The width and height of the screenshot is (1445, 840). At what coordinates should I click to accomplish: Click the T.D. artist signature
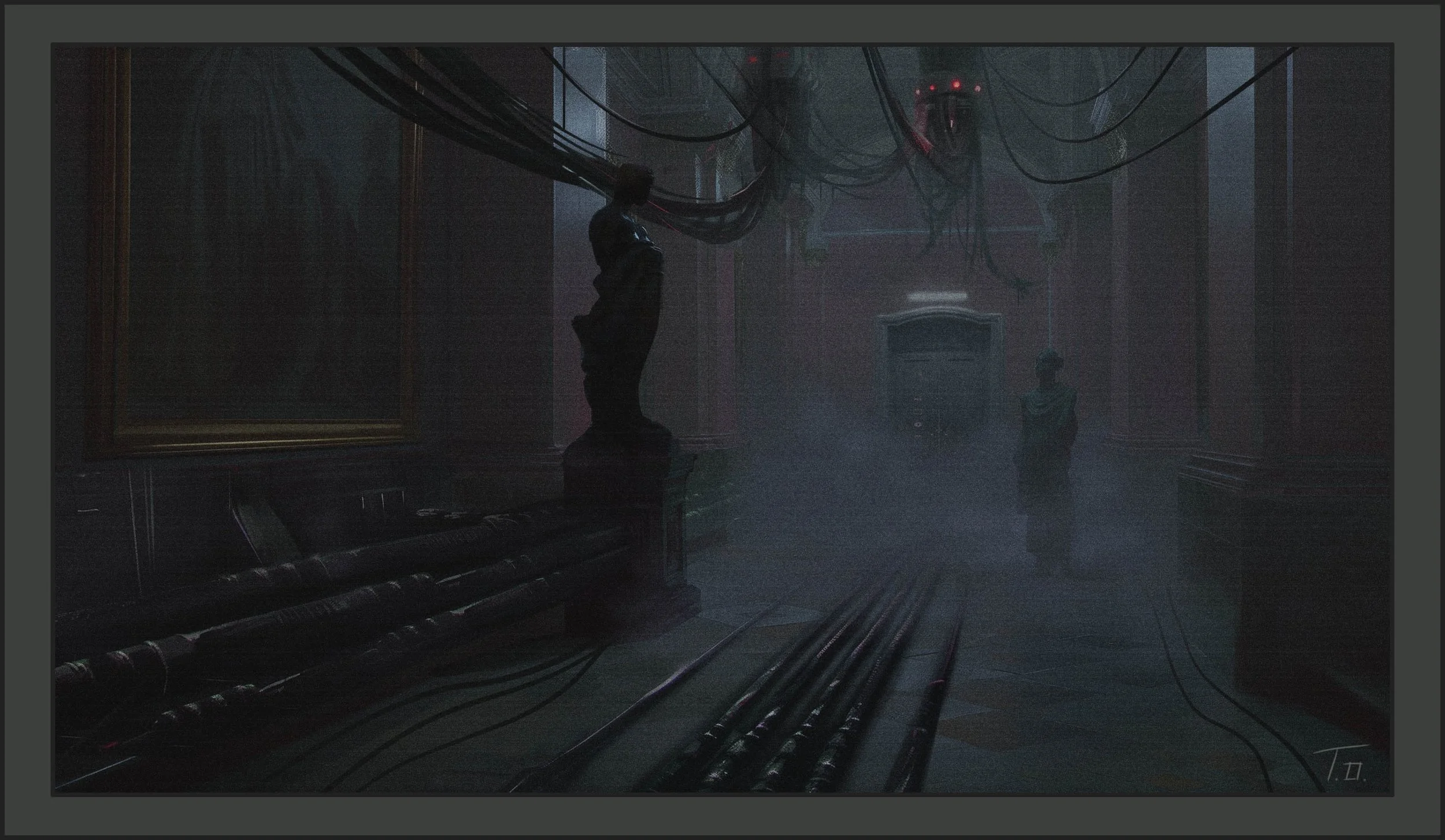point(1340,764)
